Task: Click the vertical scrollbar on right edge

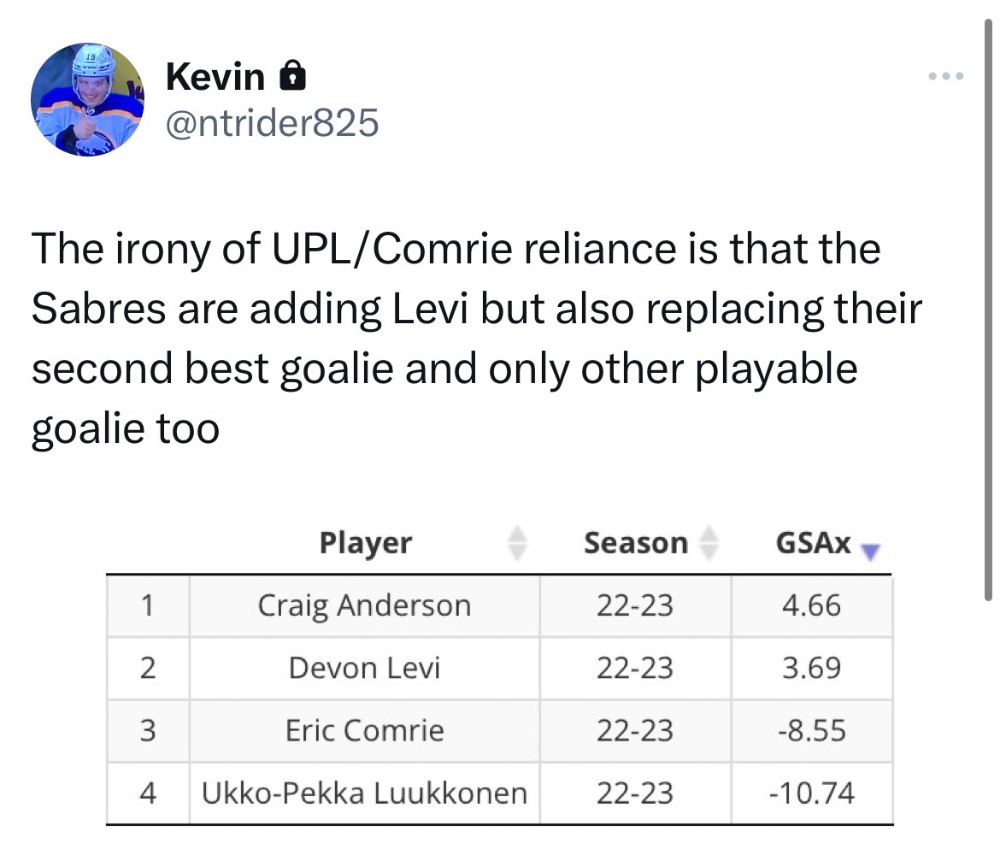Action: point(988,309)
